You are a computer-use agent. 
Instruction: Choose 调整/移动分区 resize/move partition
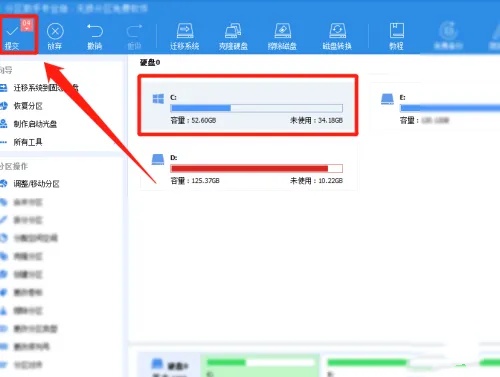30,184
